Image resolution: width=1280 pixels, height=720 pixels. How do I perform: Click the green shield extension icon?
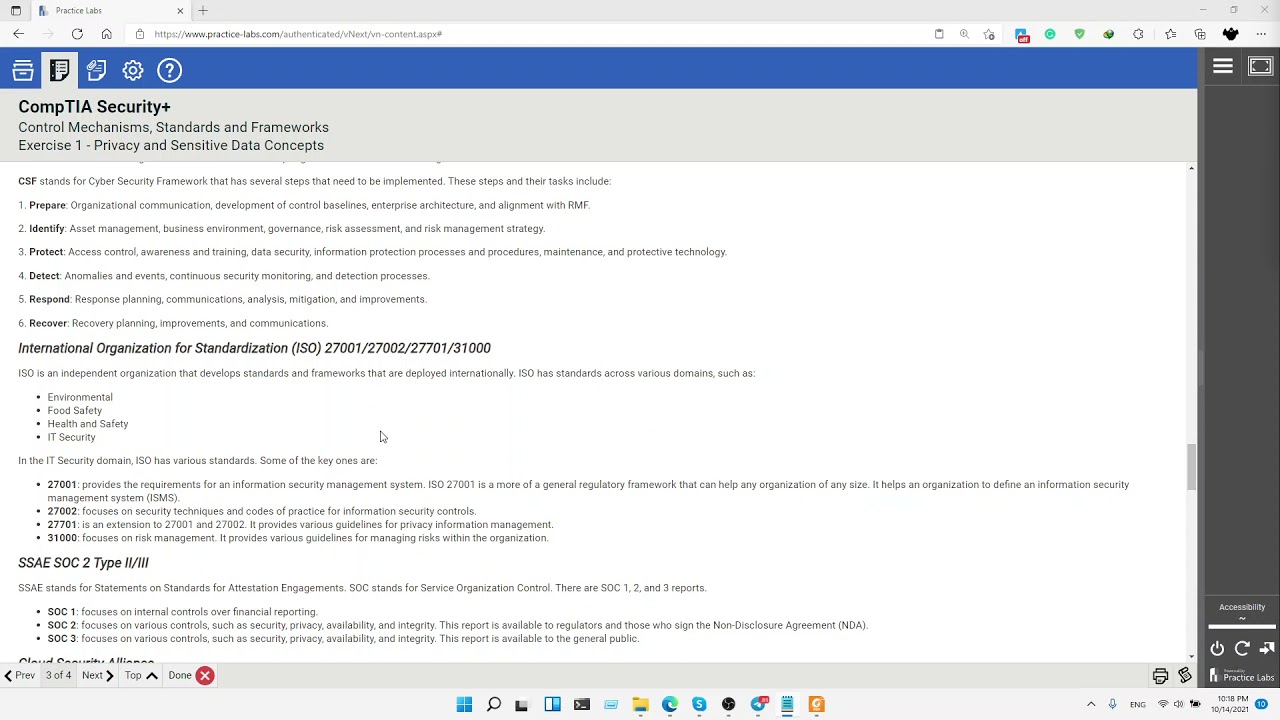coord(1079,34)
